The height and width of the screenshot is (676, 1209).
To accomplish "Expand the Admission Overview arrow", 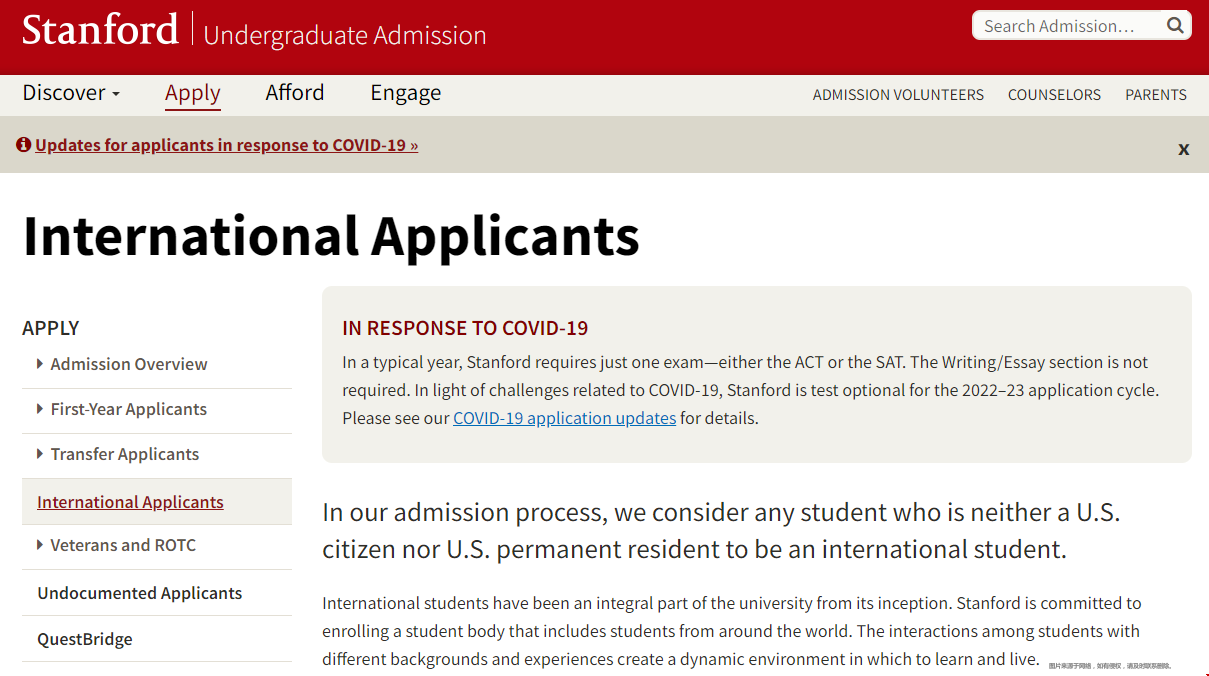I will tap(40, 364).
